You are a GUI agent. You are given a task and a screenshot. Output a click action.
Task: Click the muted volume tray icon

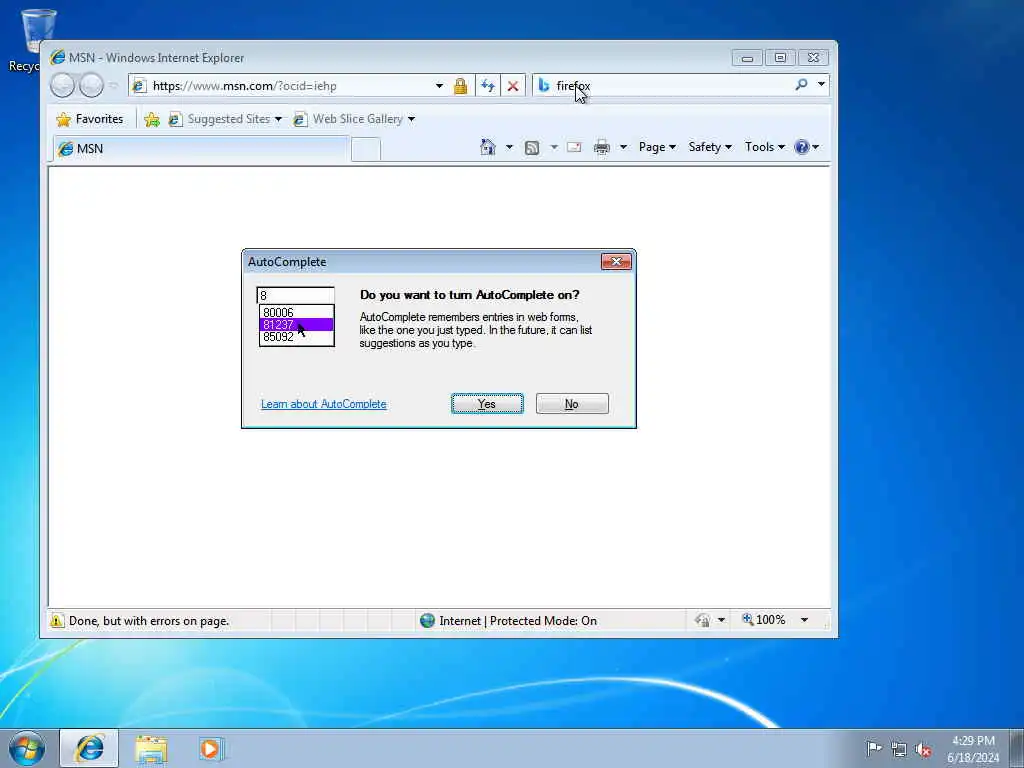click(923, 749)
